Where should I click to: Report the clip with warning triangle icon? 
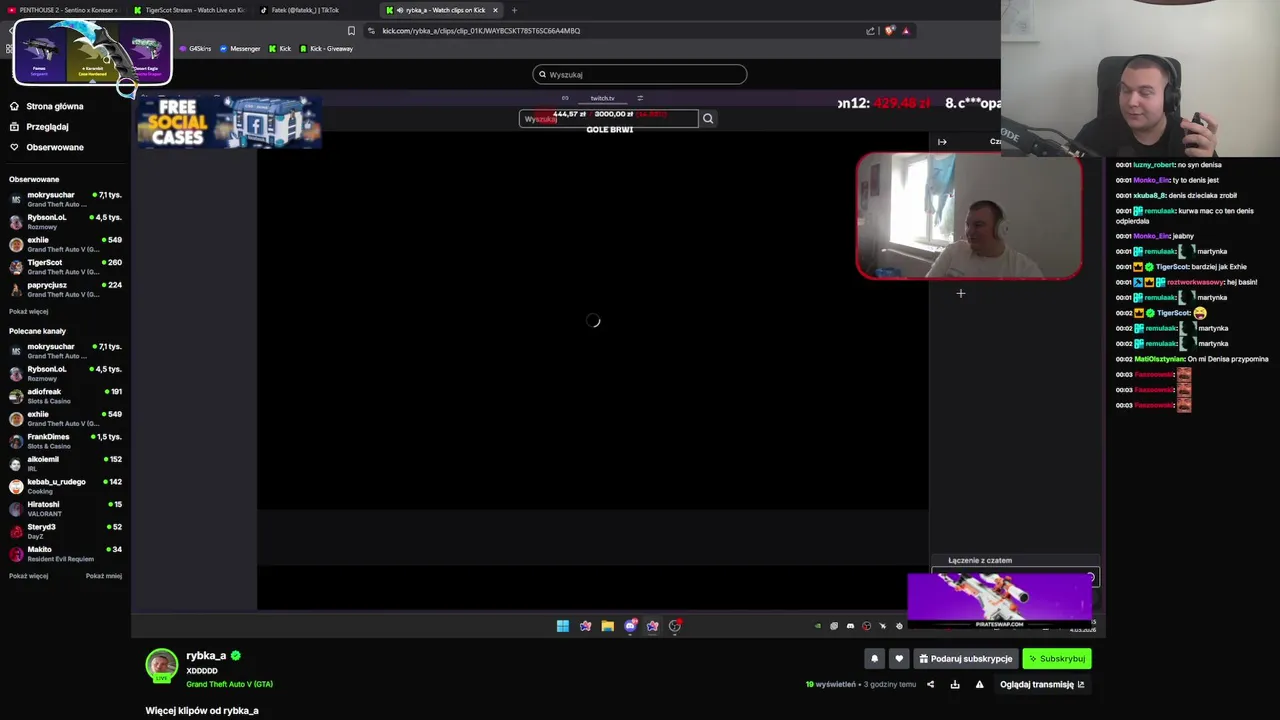coord(979,685)
